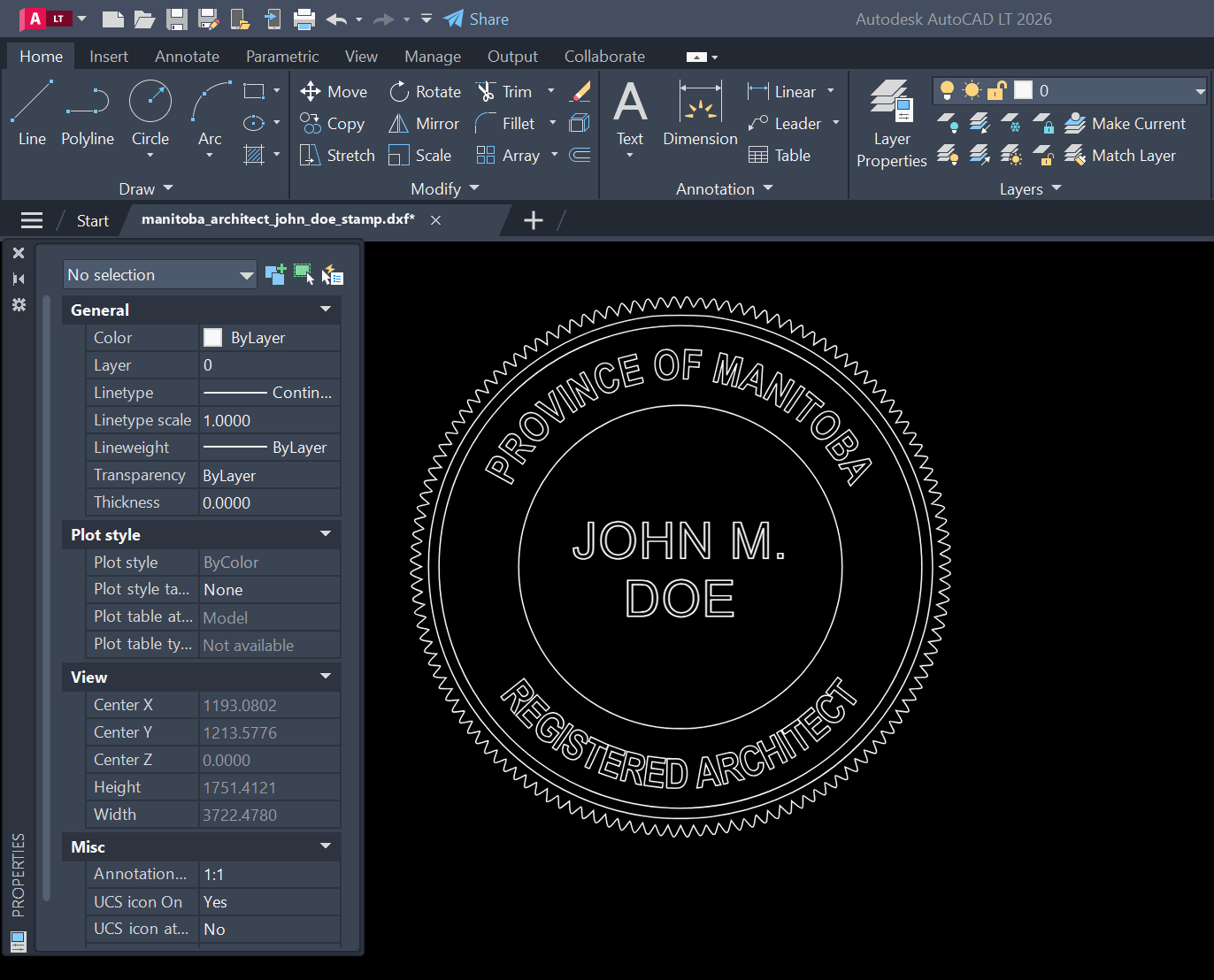This screenshot has width=1214, height=980.
Task: Use the Mirror tool
Action: click(424, 124)
